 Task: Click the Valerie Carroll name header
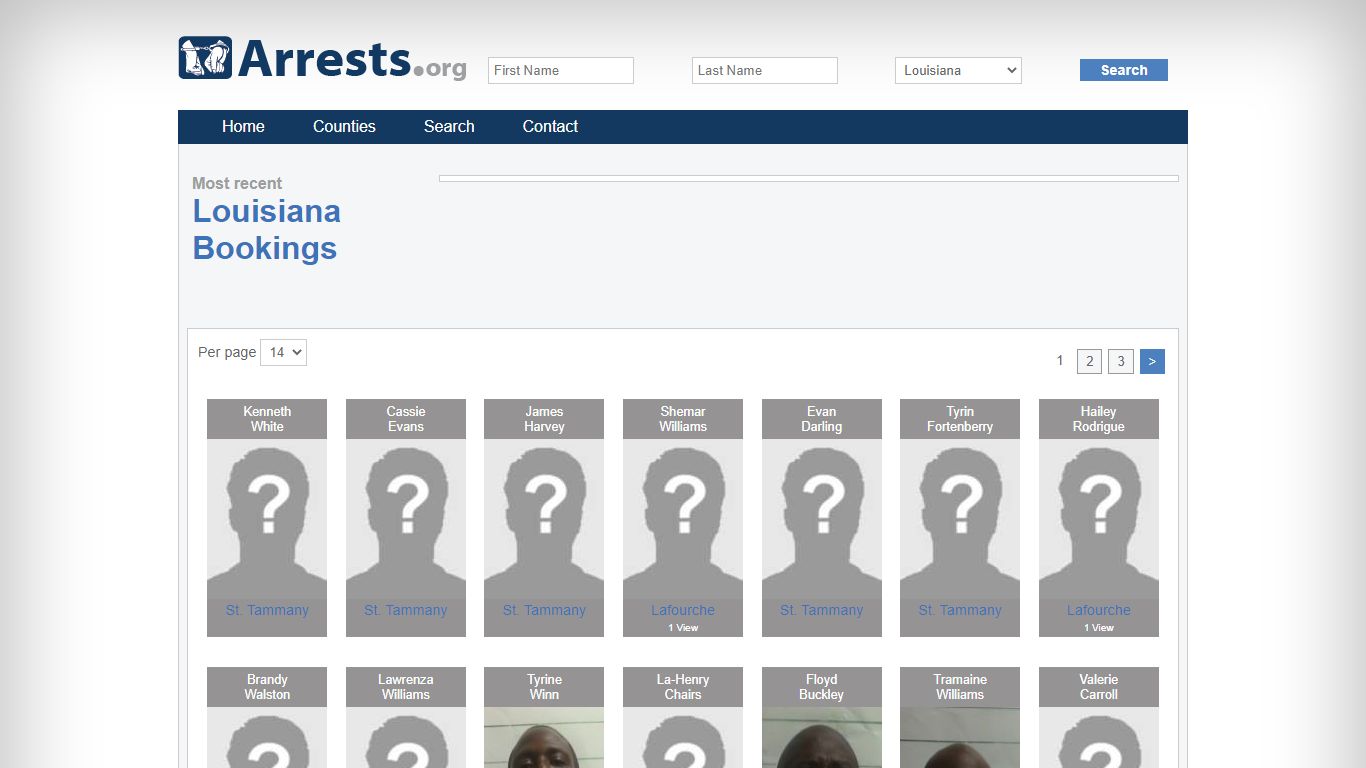click(1099, 687)
